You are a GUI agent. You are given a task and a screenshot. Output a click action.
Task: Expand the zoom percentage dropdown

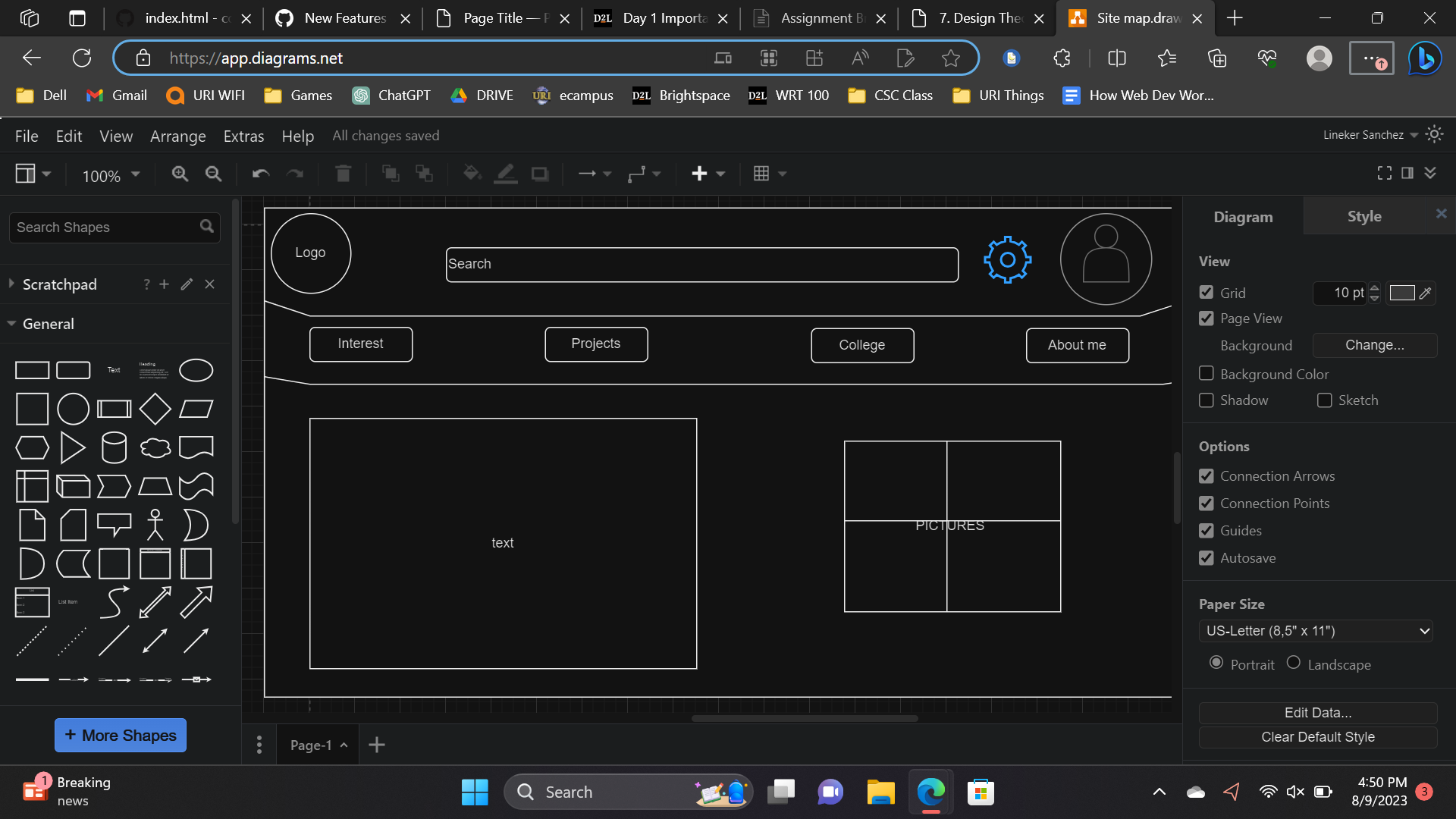[x=133, y=175]
